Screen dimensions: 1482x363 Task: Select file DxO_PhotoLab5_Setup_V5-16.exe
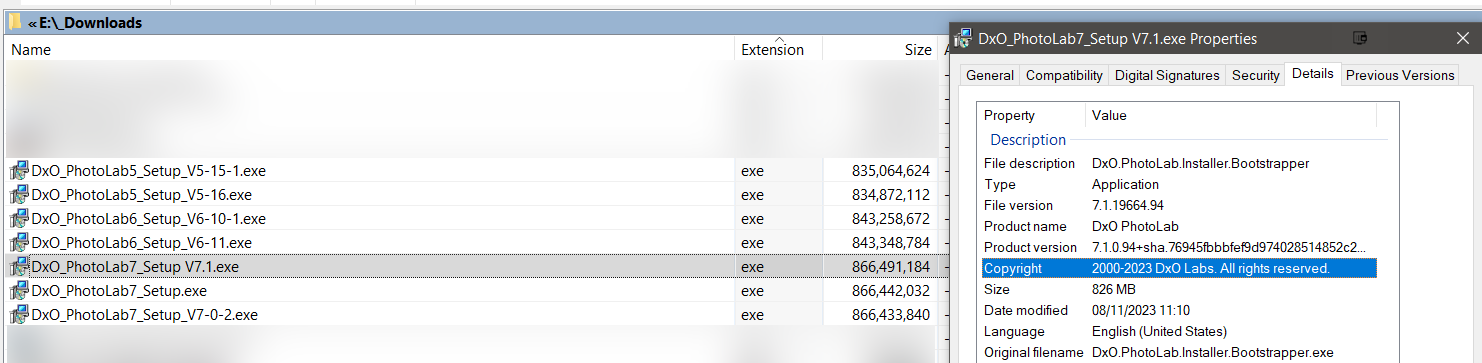point(142,194)
